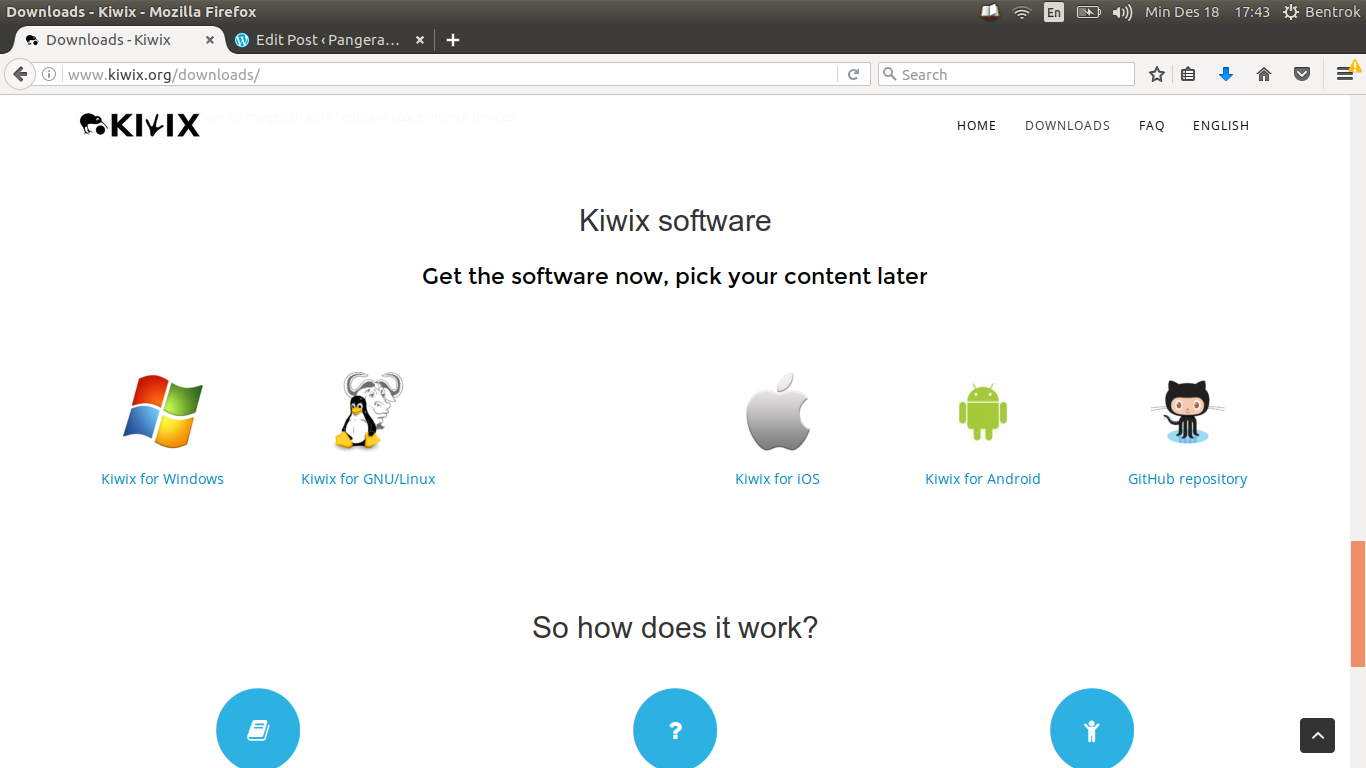
Task: Click the scroll-to-top arrow button
Action: (1317, 736)
